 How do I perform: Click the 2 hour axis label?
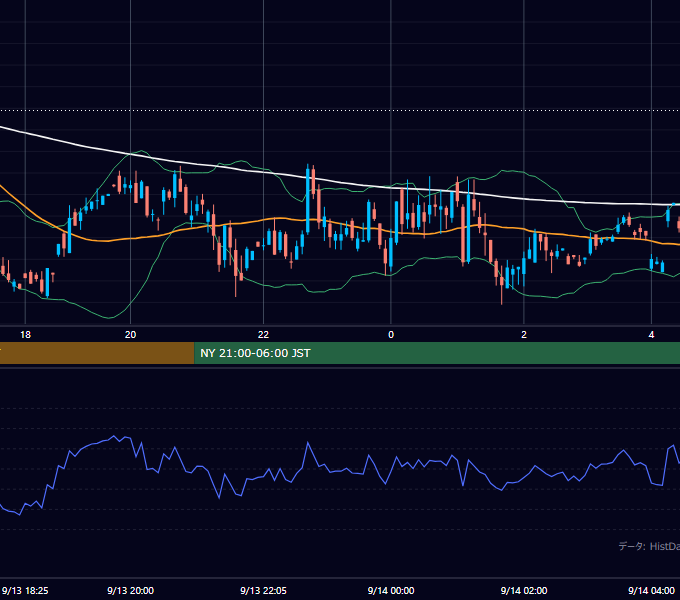[524, 335]
